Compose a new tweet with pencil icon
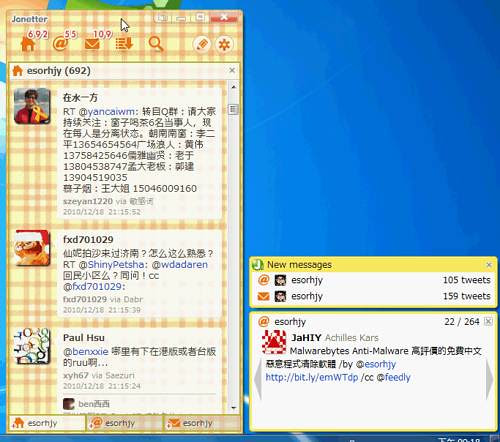The image size is (500, 442). coord(202,44)
